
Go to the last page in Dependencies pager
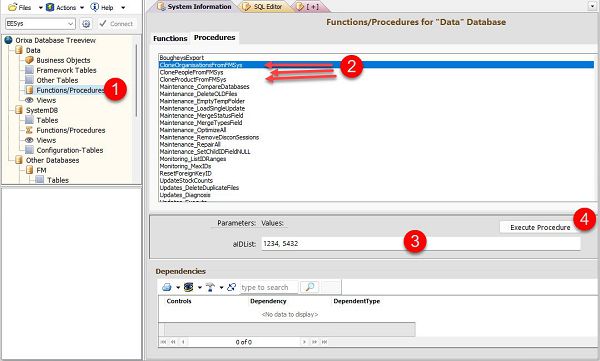click(x=324, y=342)
